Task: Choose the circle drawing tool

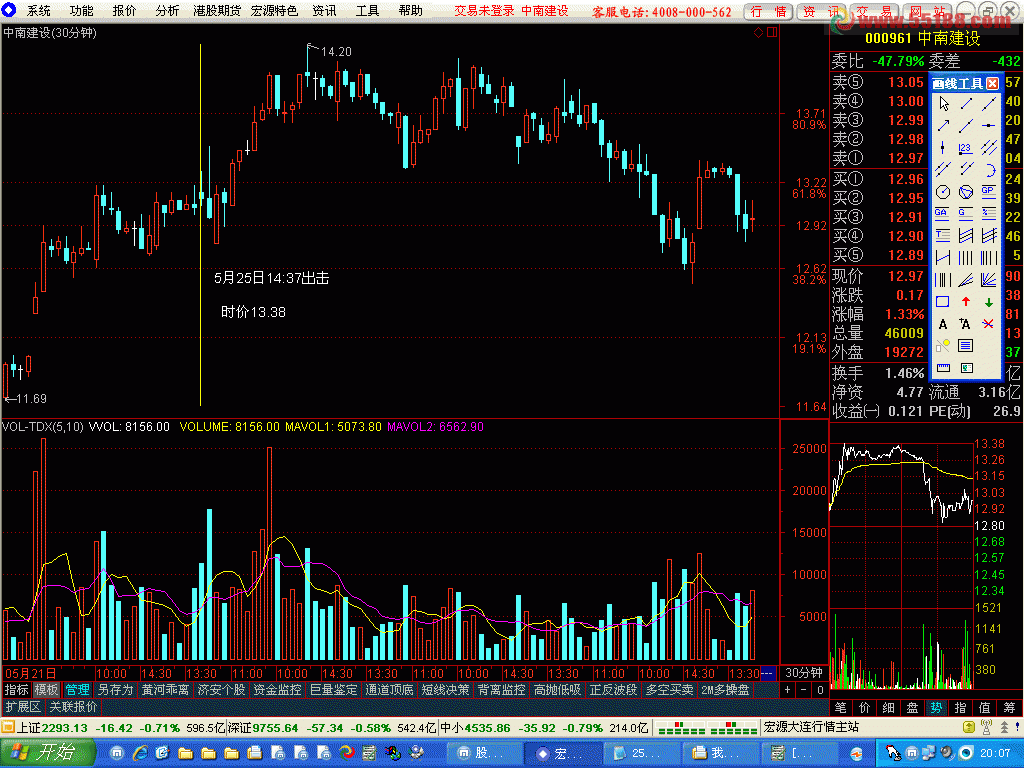Action: (x=943, y=192)
